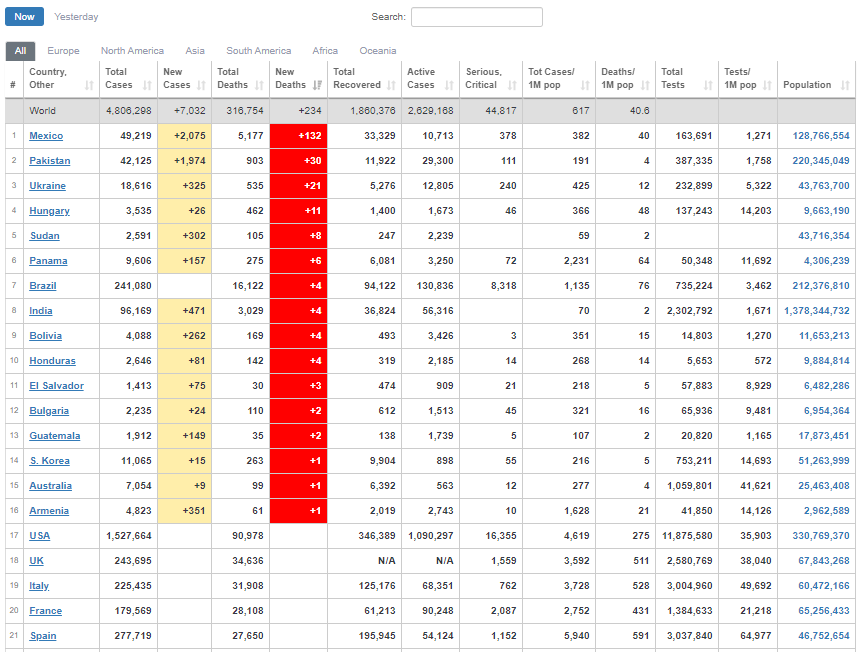Select Italy total tests 3,004,960
Screen dimensions: 862x652
(687, 586)
